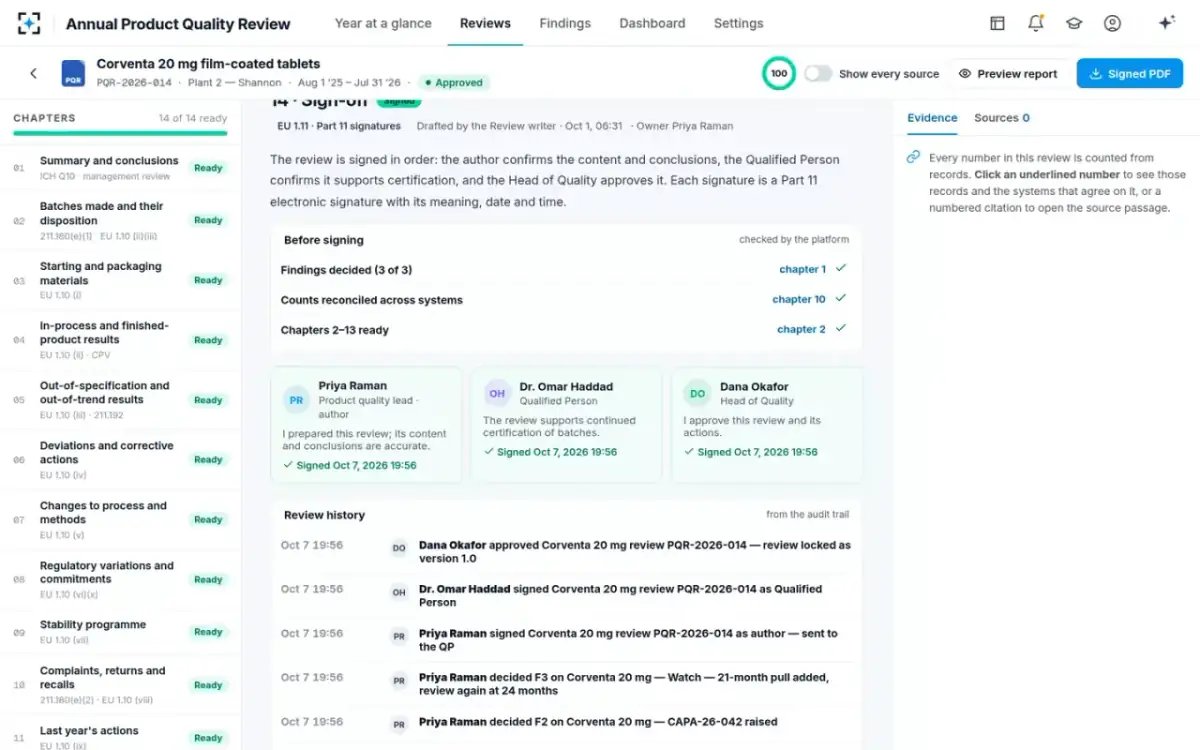The image size is (1200, 750).
Task: Click Ready badge for Summary and conclusions
Action: pos(208,168)
